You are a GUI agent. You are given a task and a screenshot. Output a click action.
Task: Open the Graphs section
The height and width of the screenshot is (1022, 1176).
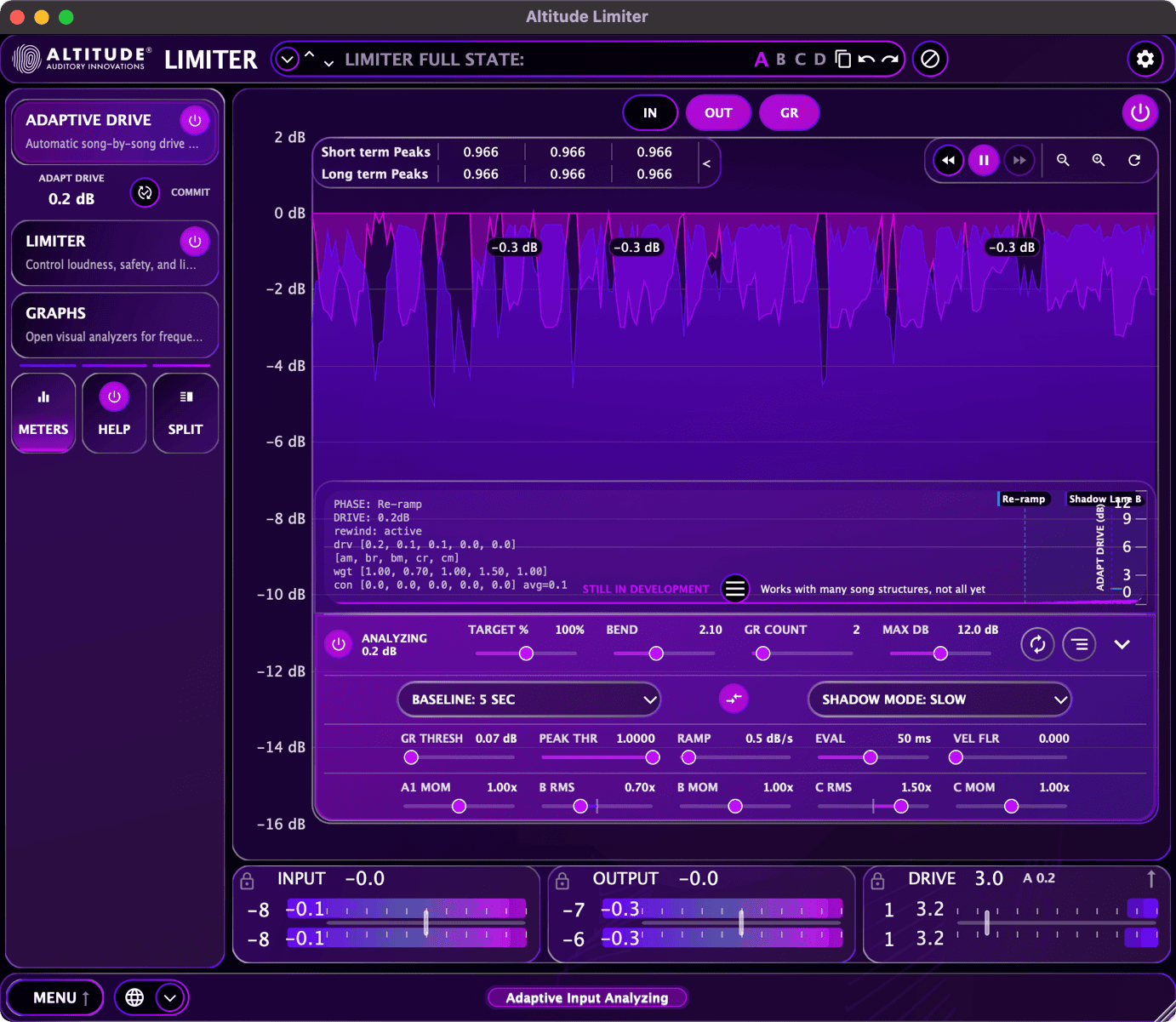115,324
